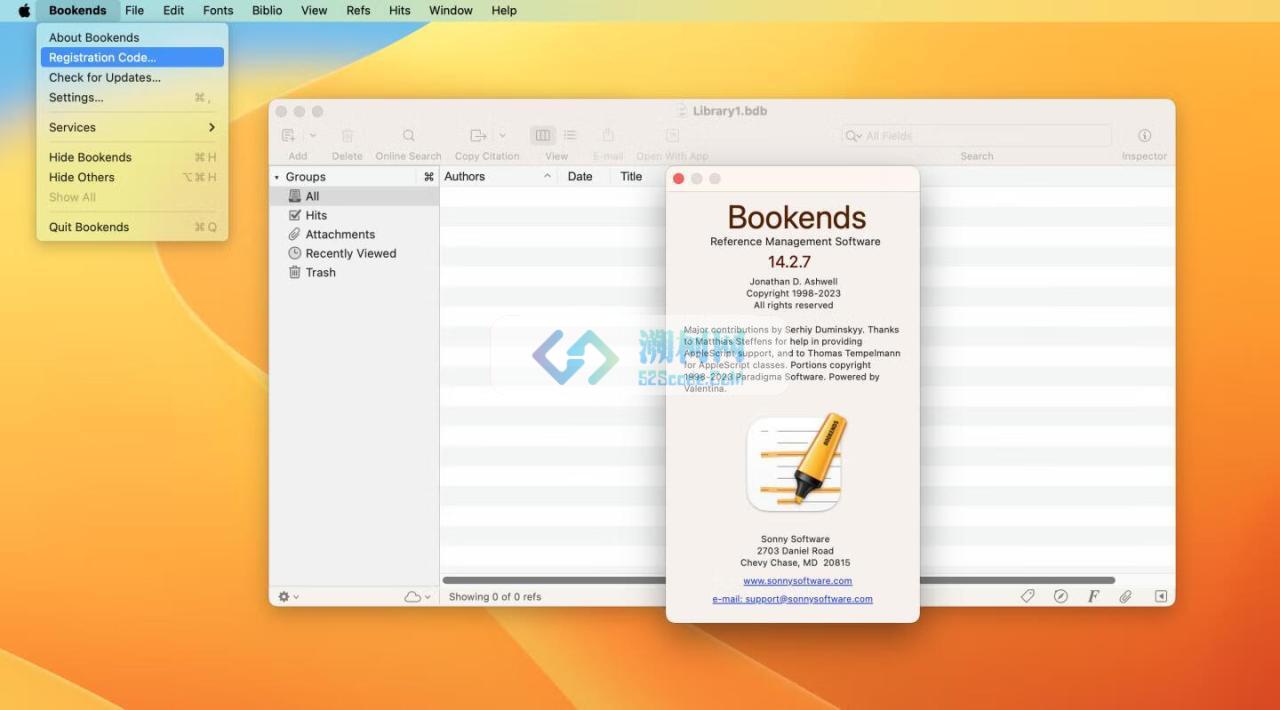The image size is (1280, 710).
Task: Click the Delete trash toolbar icon
Action: [347, 135]
